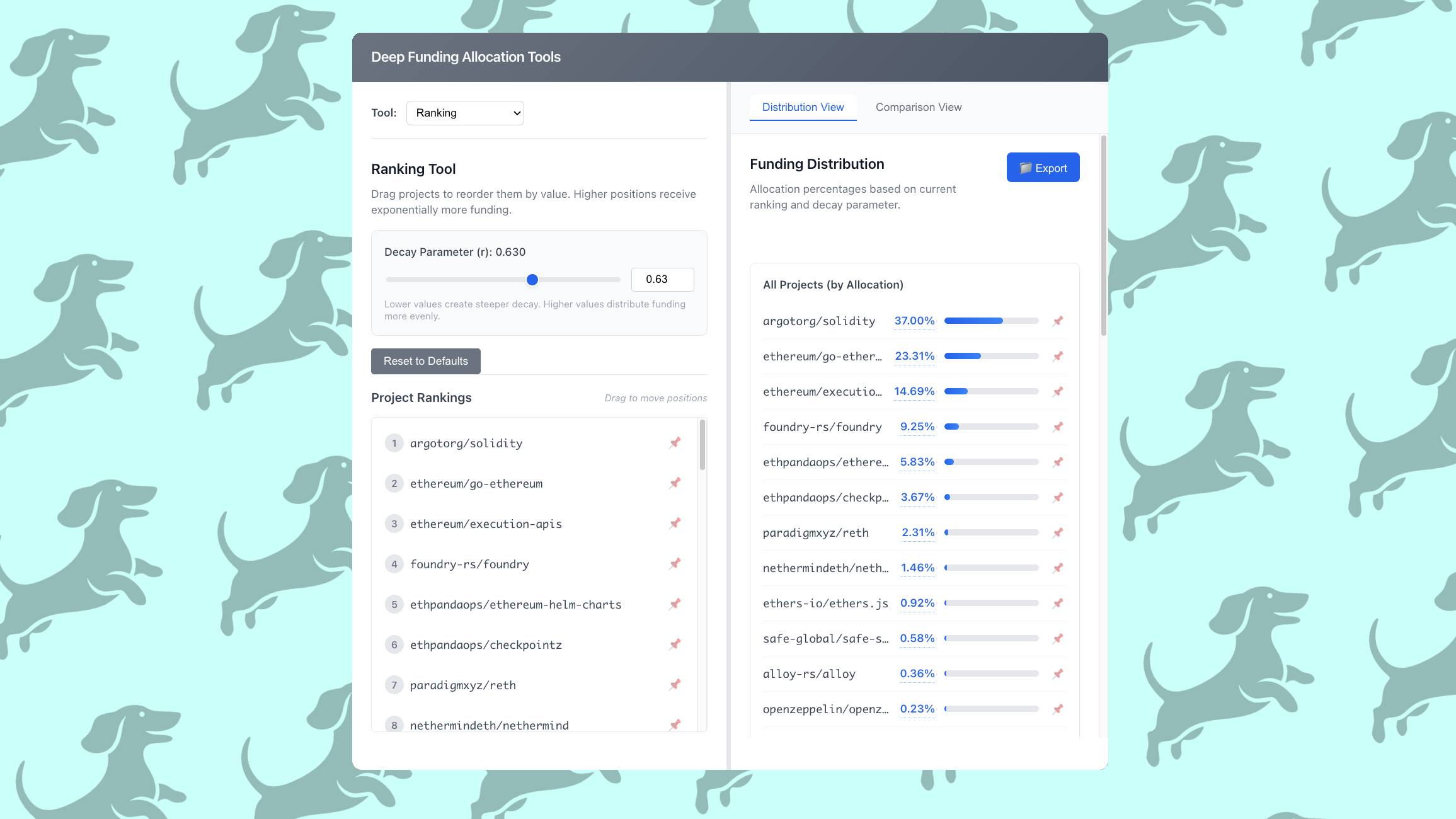Click 23.31% allocation for ethereum/go-ethereum
The width and height of the screenshot is (1456, 819).
click(x=914, y=356)
